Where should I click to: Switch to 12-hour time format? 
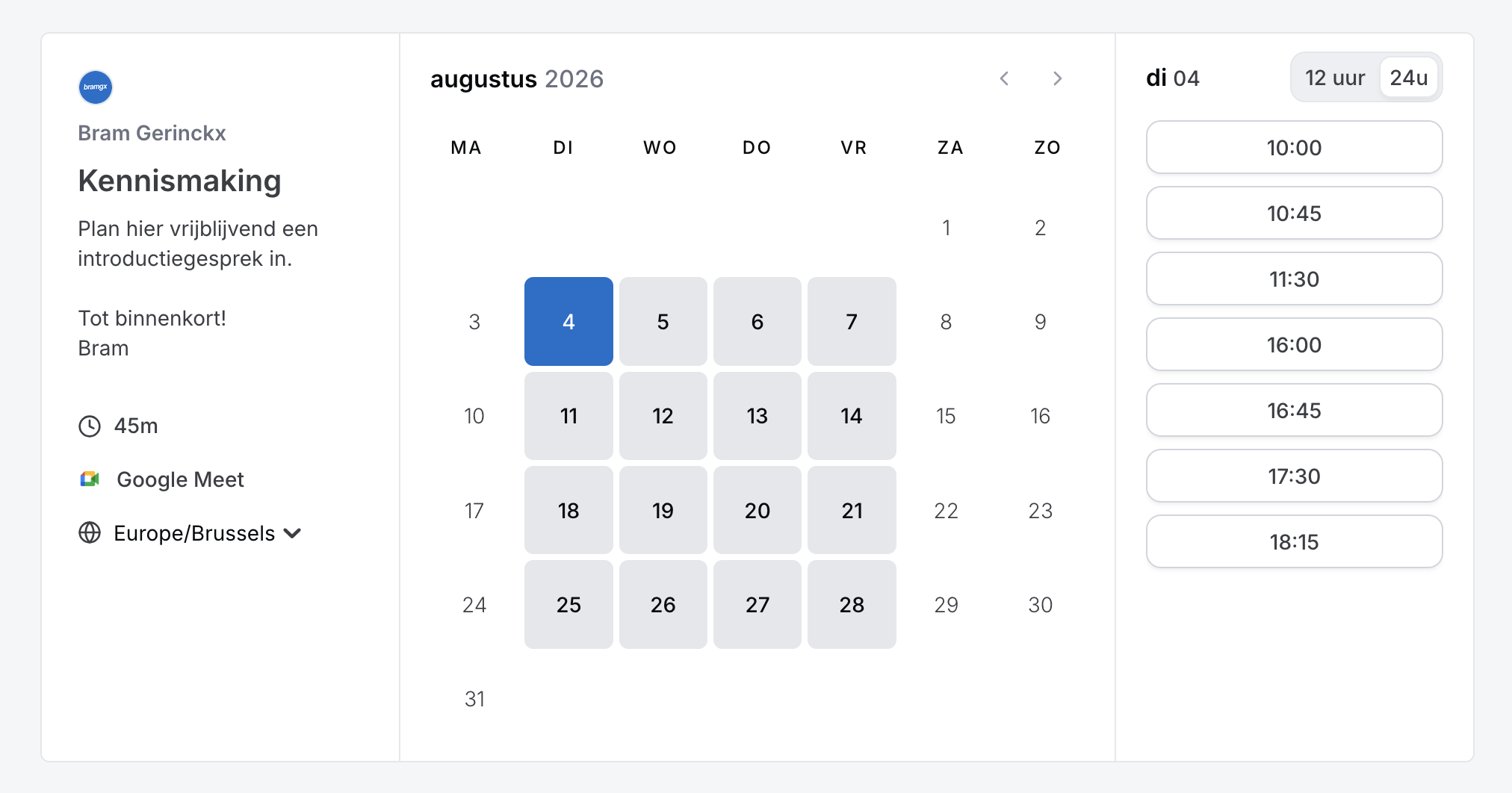pos(1334,77)
